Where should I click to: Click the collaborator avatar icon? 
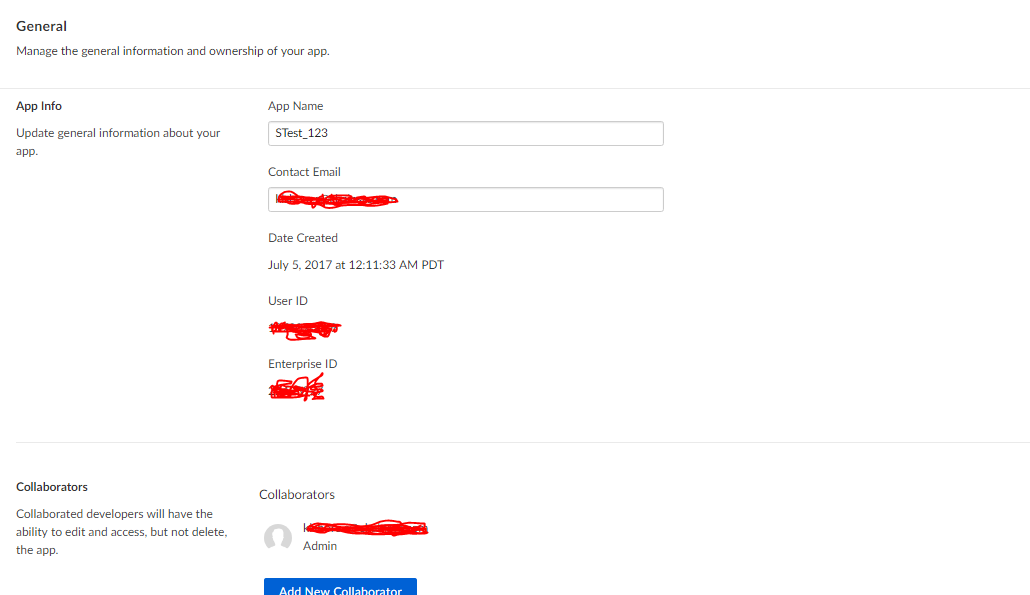[278, 537]
